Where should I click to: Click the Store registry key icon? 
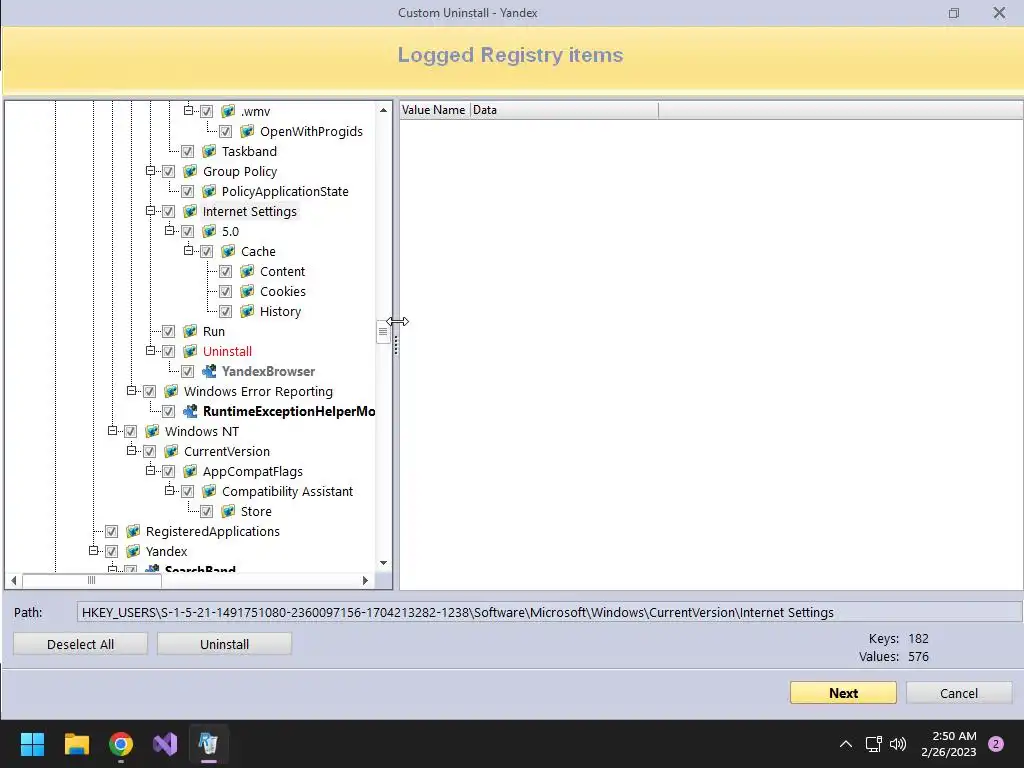228,511
